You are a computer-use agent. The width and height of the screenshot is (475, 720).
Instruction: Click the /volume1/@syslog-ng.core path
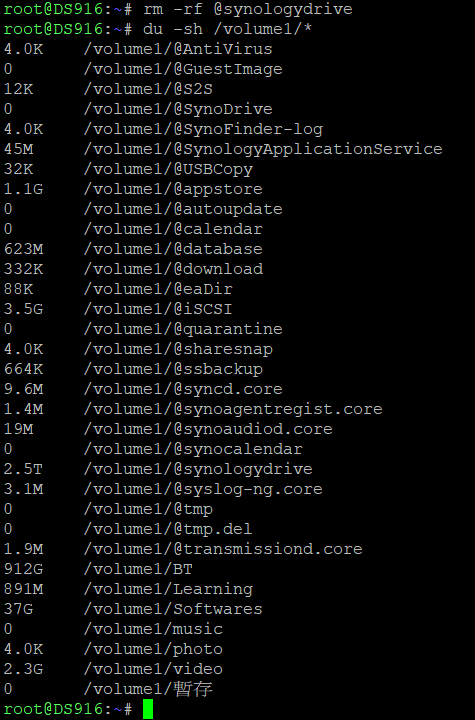pyautogui.click(x=203, y=489)
